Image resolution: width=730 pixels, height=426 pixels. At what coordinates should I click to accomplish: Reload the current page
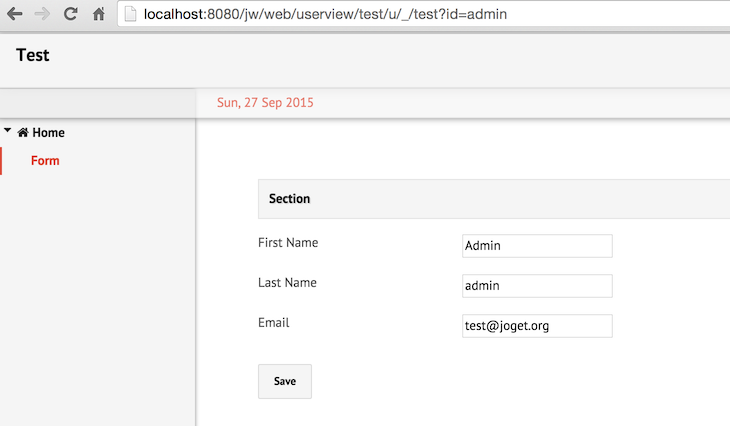click(70, 14)
